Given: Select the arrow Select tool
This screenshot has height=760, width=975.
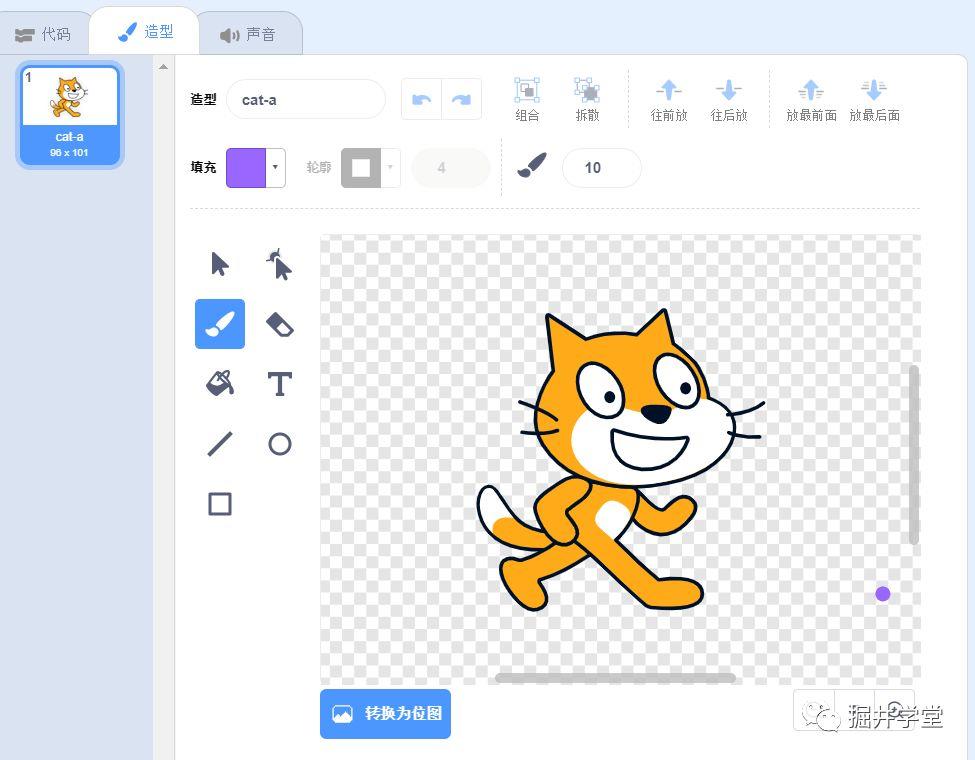Looking at the screenshot, I should 219,264.
